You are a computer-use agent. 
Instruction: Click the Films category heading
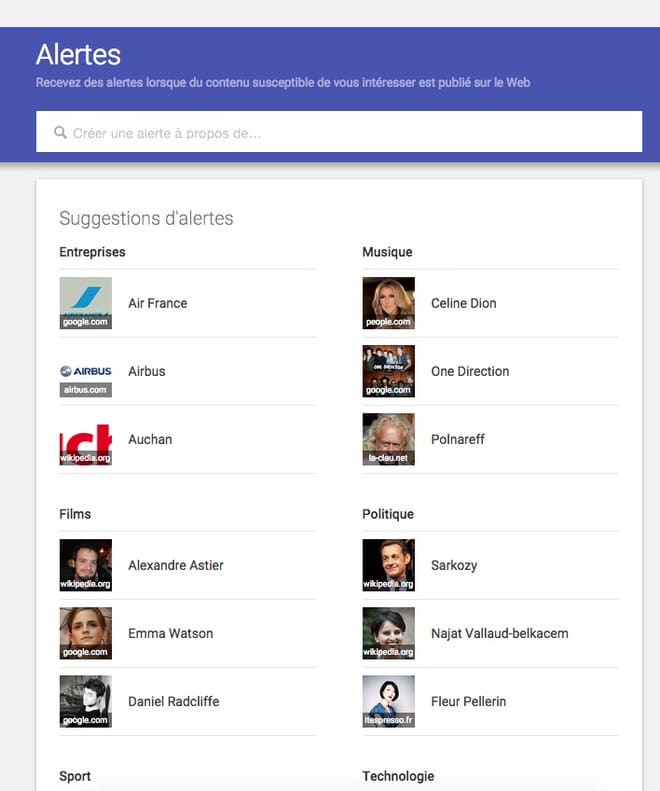coord(75,514)
